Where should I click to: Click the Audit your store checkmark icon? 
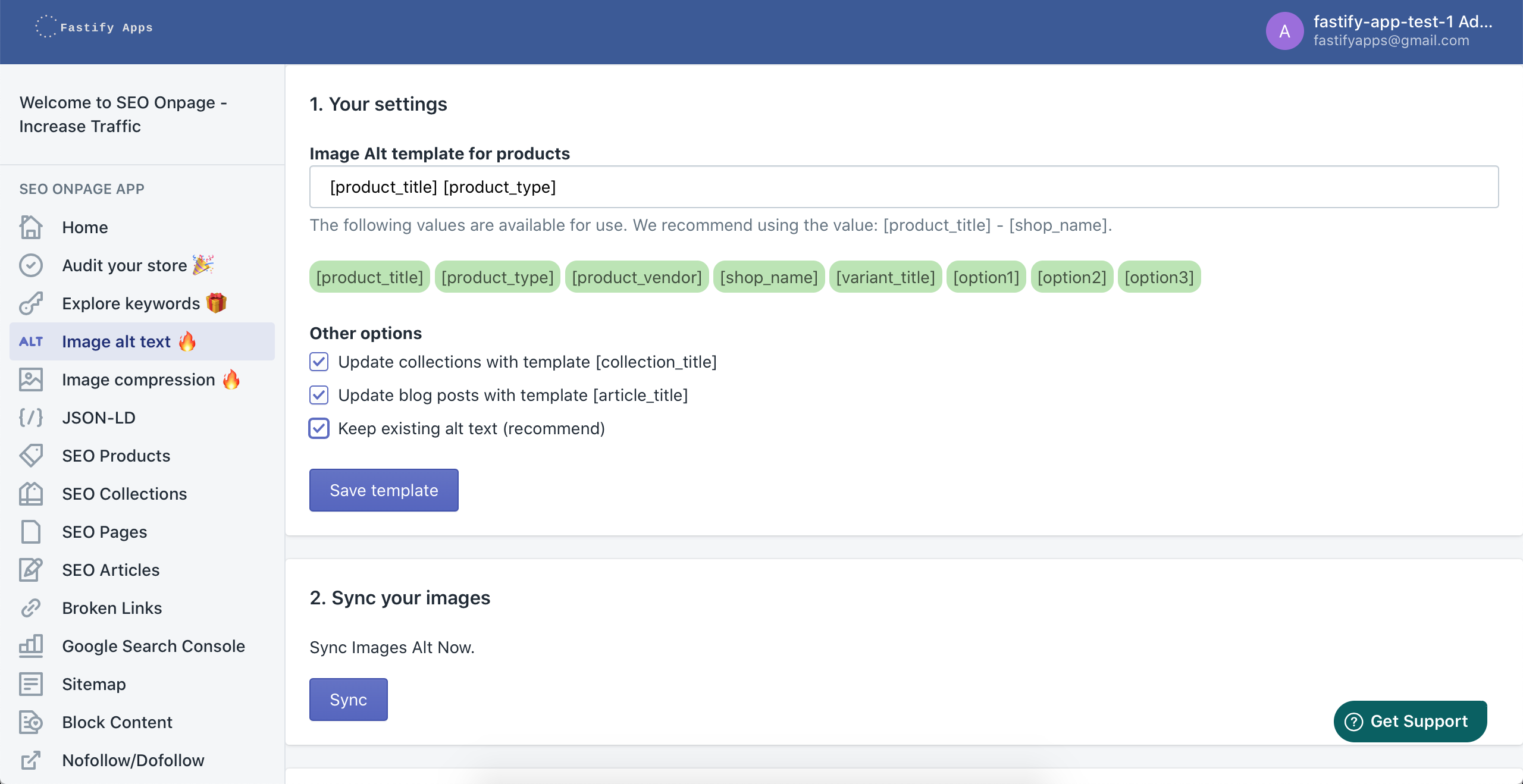(31, 265)
